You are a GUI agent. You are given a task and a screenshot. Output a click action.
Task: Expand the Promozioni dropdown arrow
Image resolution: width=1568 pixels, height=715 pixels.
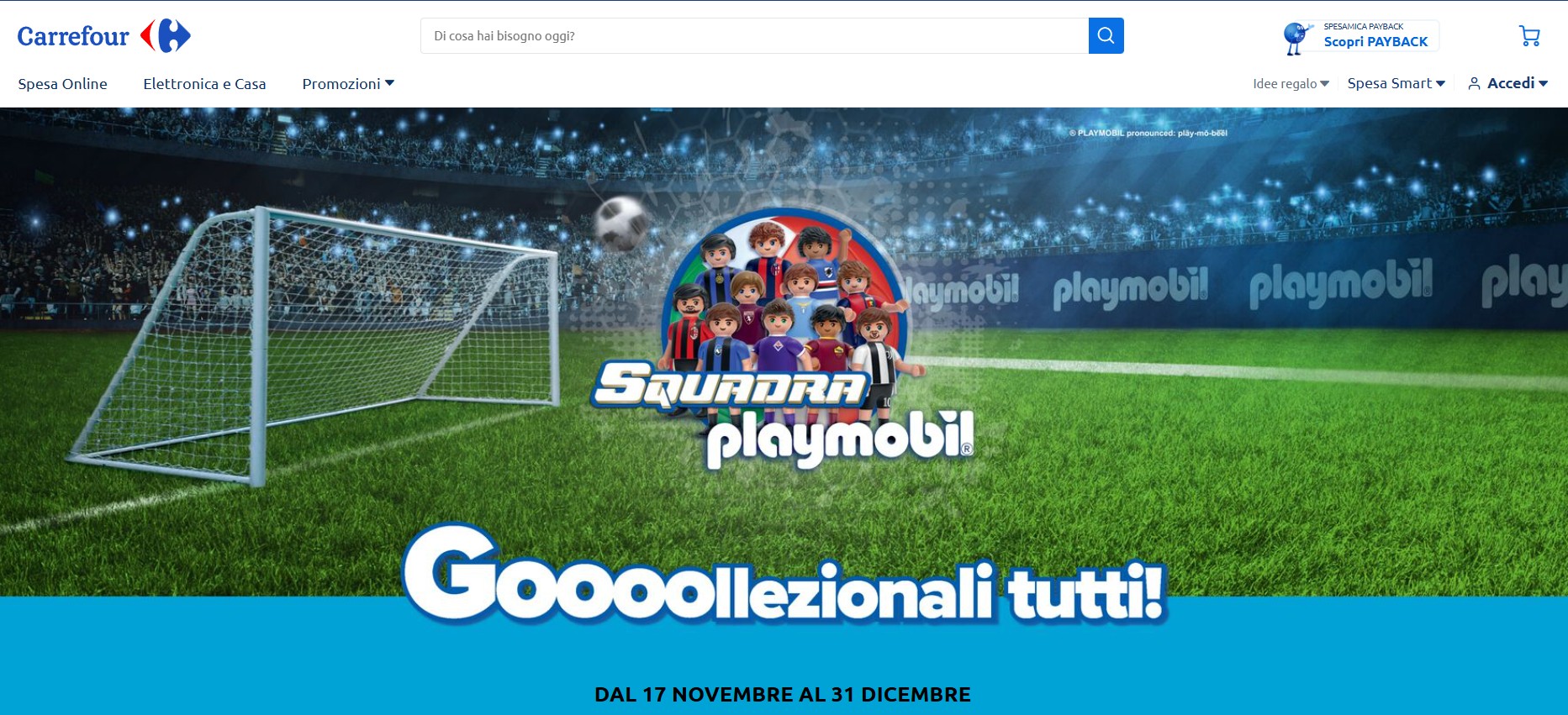[389, 83]
